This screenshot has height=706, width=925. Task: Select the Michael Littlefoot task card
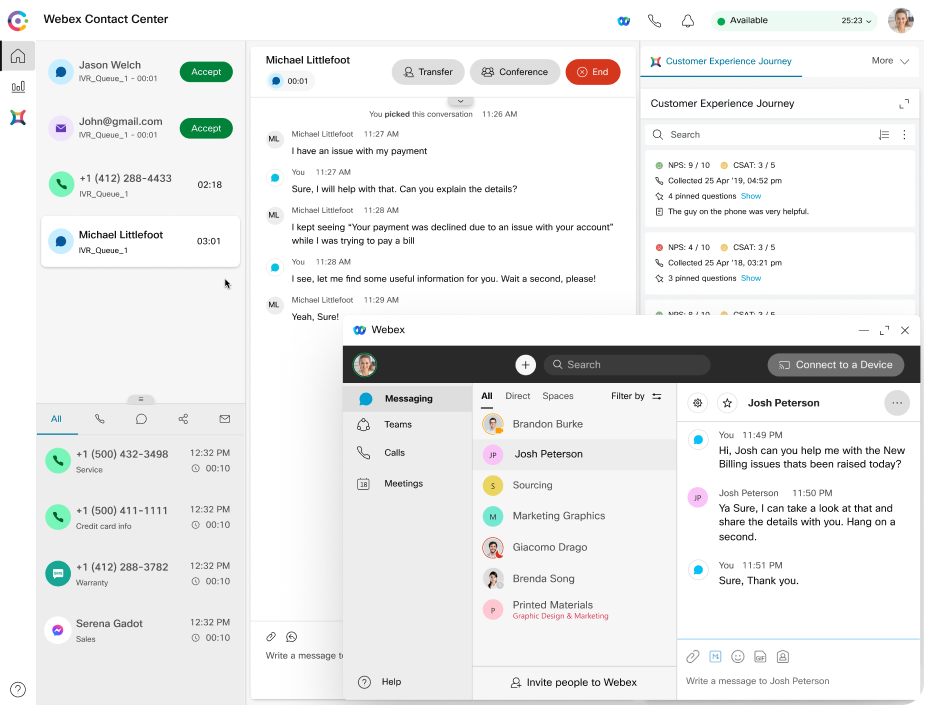pos(140,241)
